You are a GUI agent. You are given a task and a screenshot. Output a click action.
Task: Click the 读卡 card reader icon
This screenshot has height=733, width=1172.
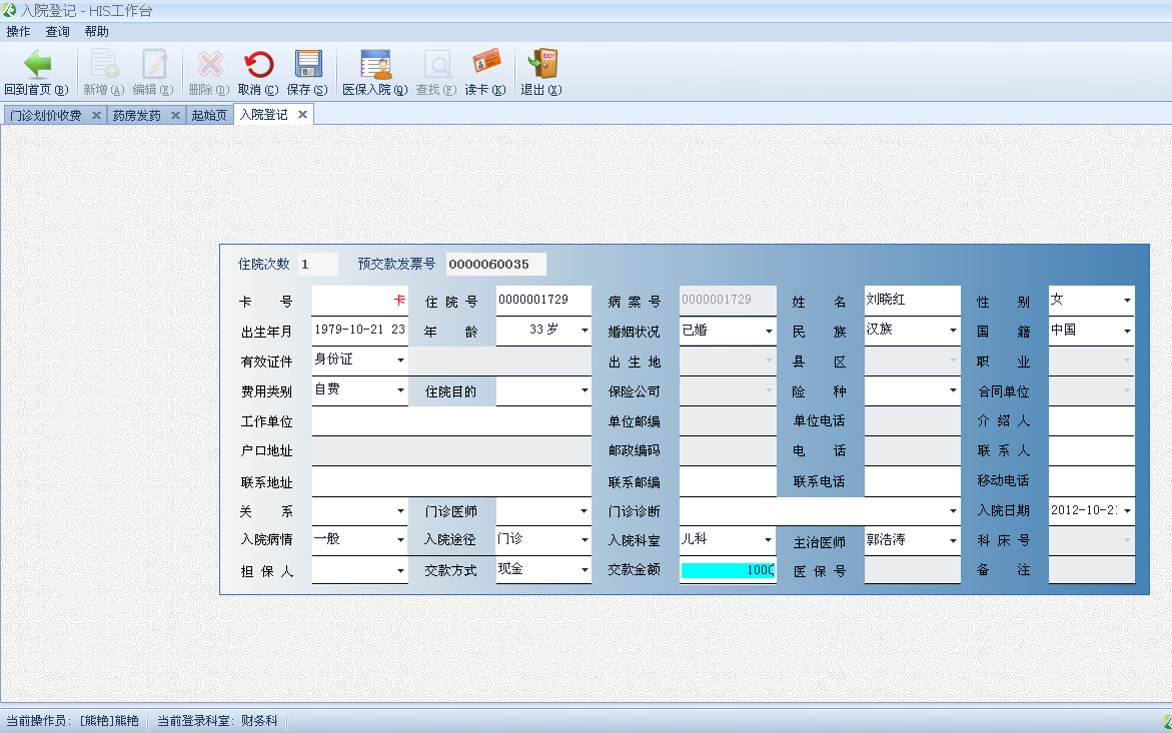click(x=486, y=64)
